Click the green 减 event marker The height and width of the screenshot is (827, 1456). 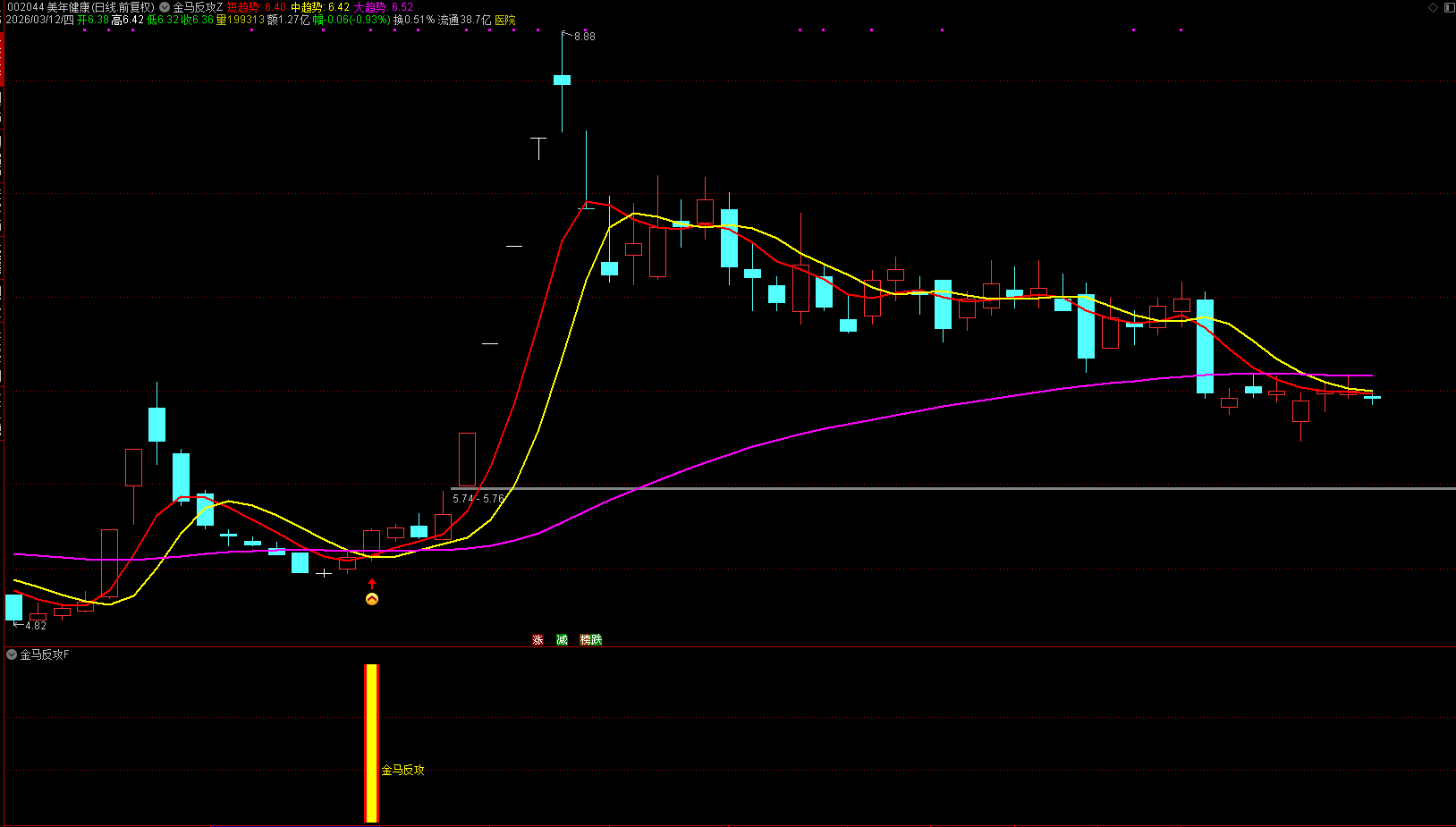(562, 640)
